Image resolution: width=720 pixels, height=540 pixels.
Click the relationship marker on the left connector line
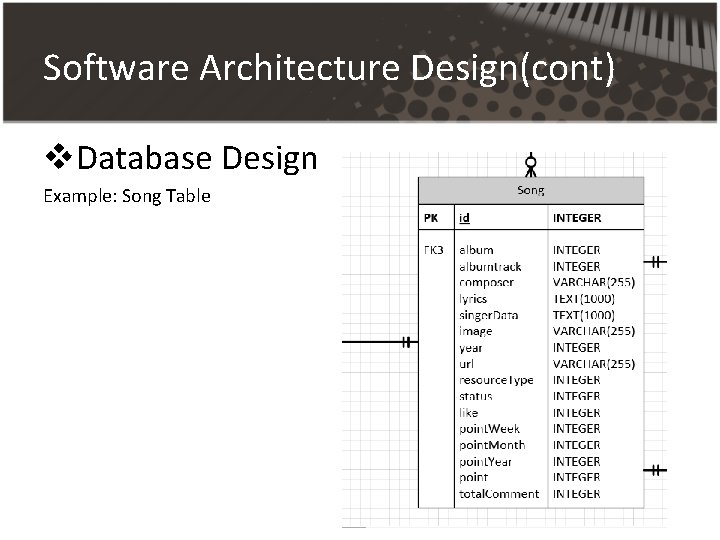(x=406, y=342)
